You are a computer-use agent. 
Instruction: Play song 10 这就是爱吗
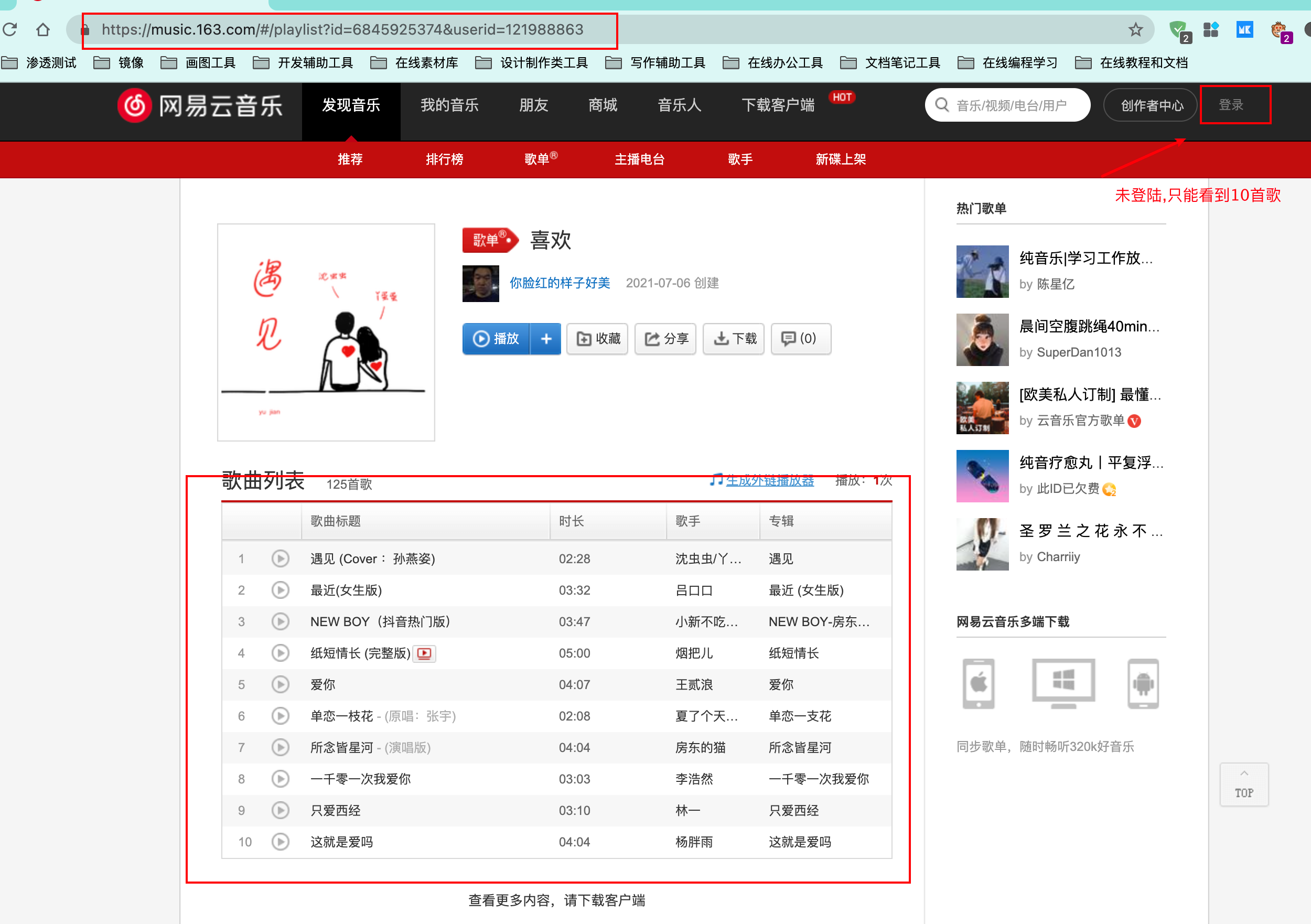280,841
